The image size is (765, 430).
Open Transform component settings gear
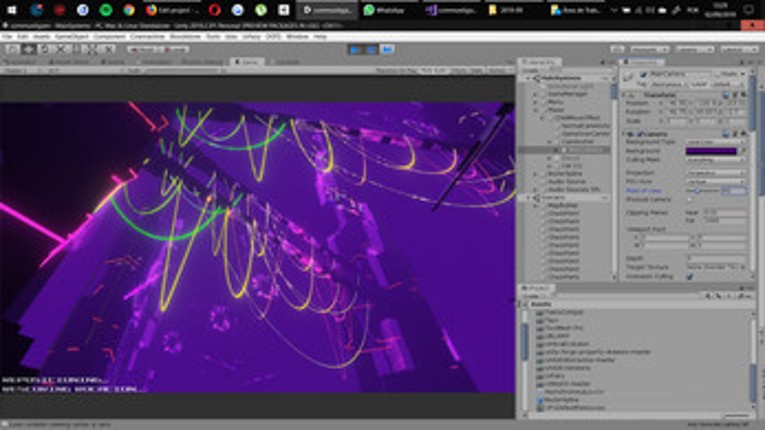743,95
